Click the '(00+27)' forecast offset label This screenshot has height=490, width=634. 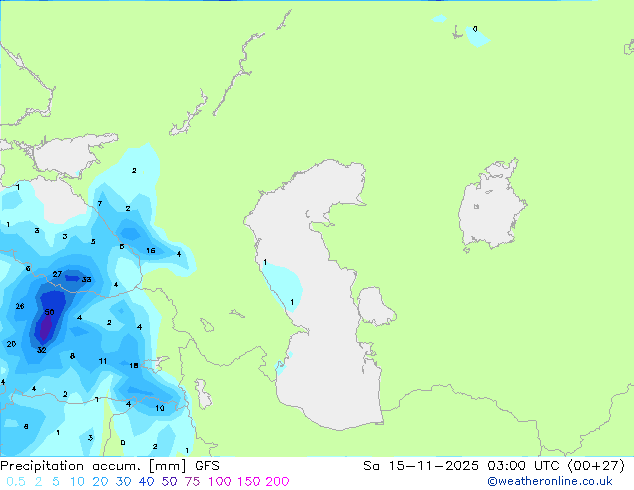coord(596,466)
